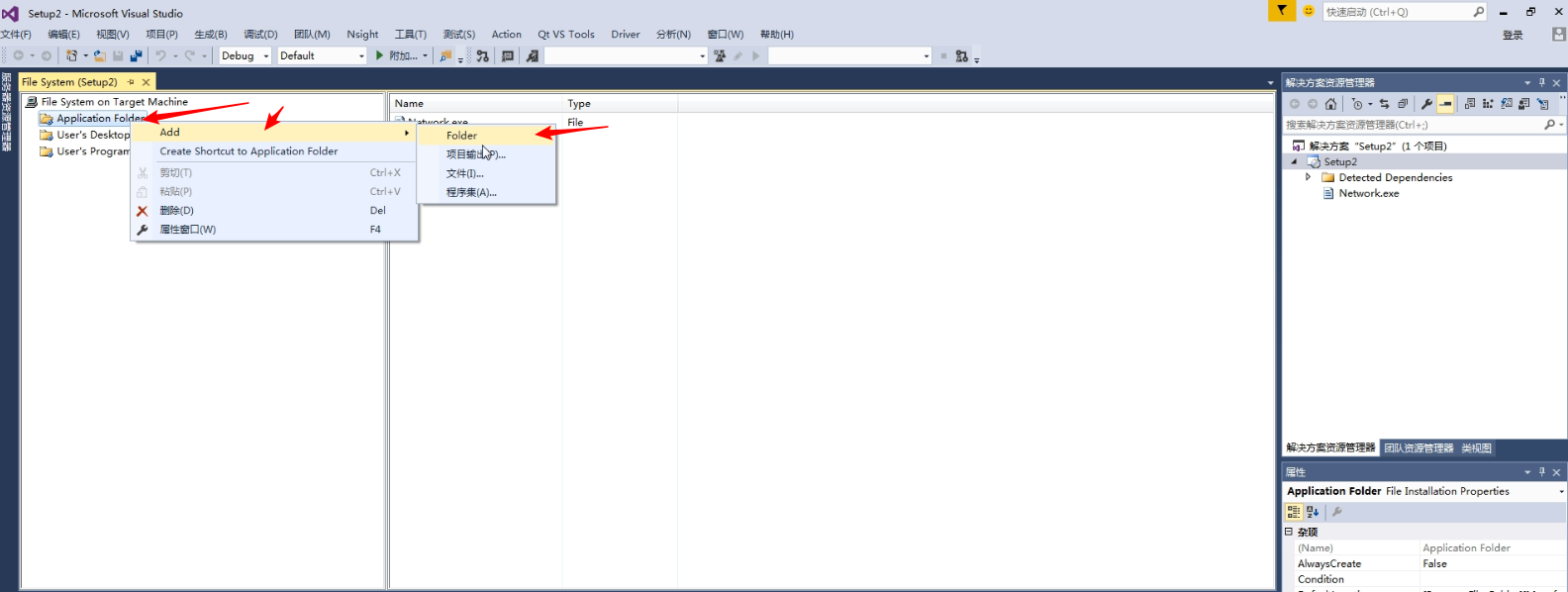Screen dimensions: 1568x592
Task: Collapse the Setup2 project node
Action: point(1294,161)
